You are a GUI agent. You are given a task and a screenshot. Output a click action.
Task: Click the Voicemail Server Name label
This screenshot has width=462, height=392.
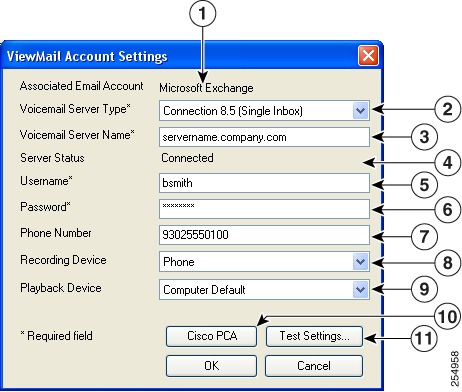pyautogui.click(x=77, y=135)
